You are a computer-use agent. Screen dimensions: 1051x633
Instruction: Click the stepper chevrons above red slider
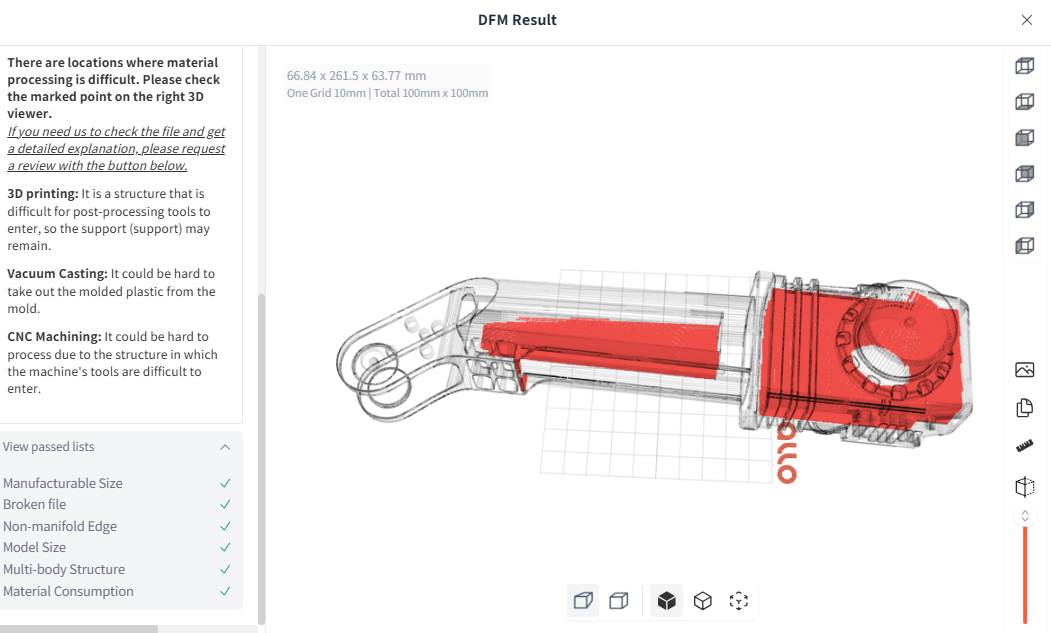coord(1024,516)
